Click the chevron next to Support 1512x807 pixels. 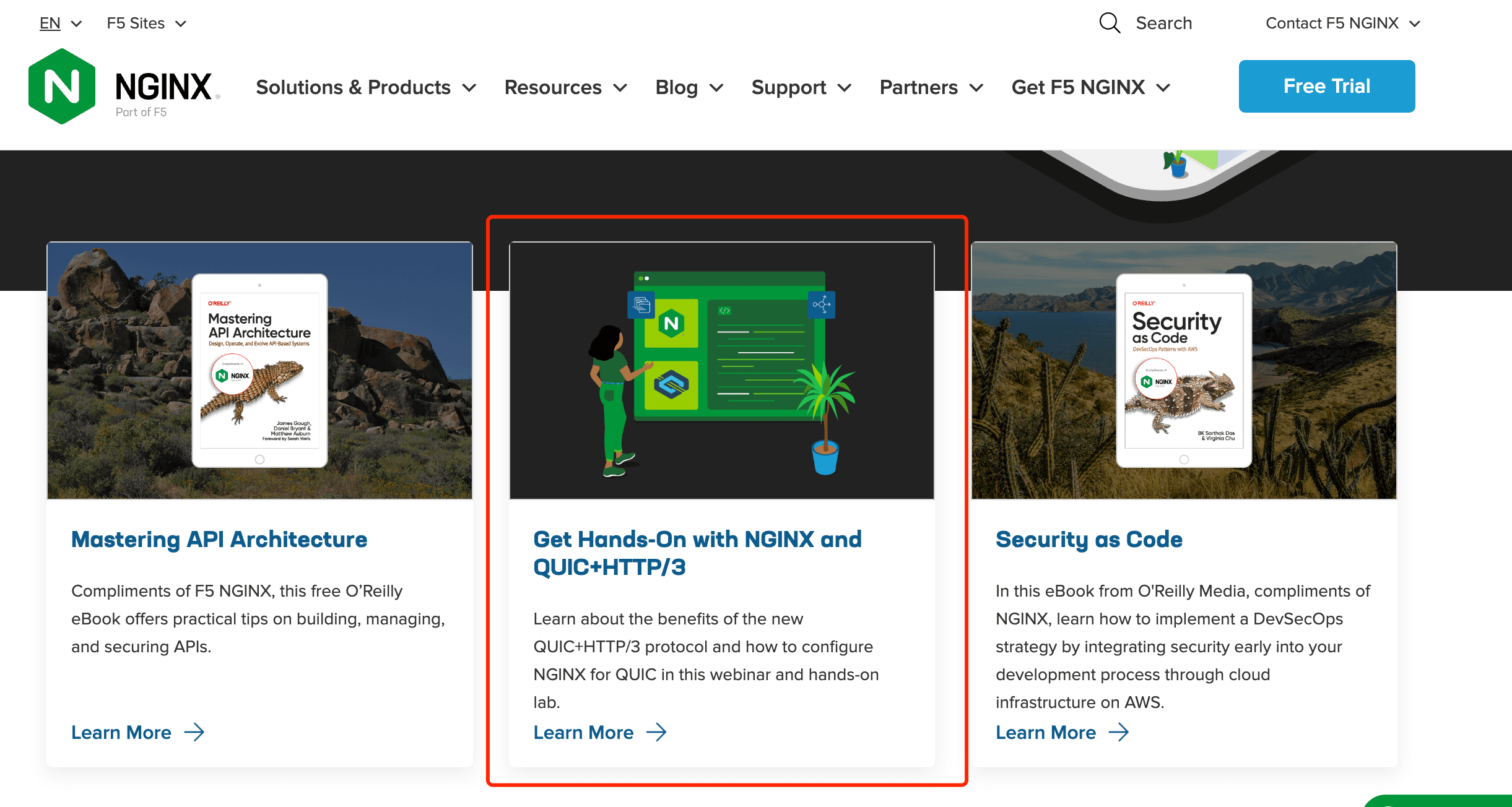click(845, 88)
